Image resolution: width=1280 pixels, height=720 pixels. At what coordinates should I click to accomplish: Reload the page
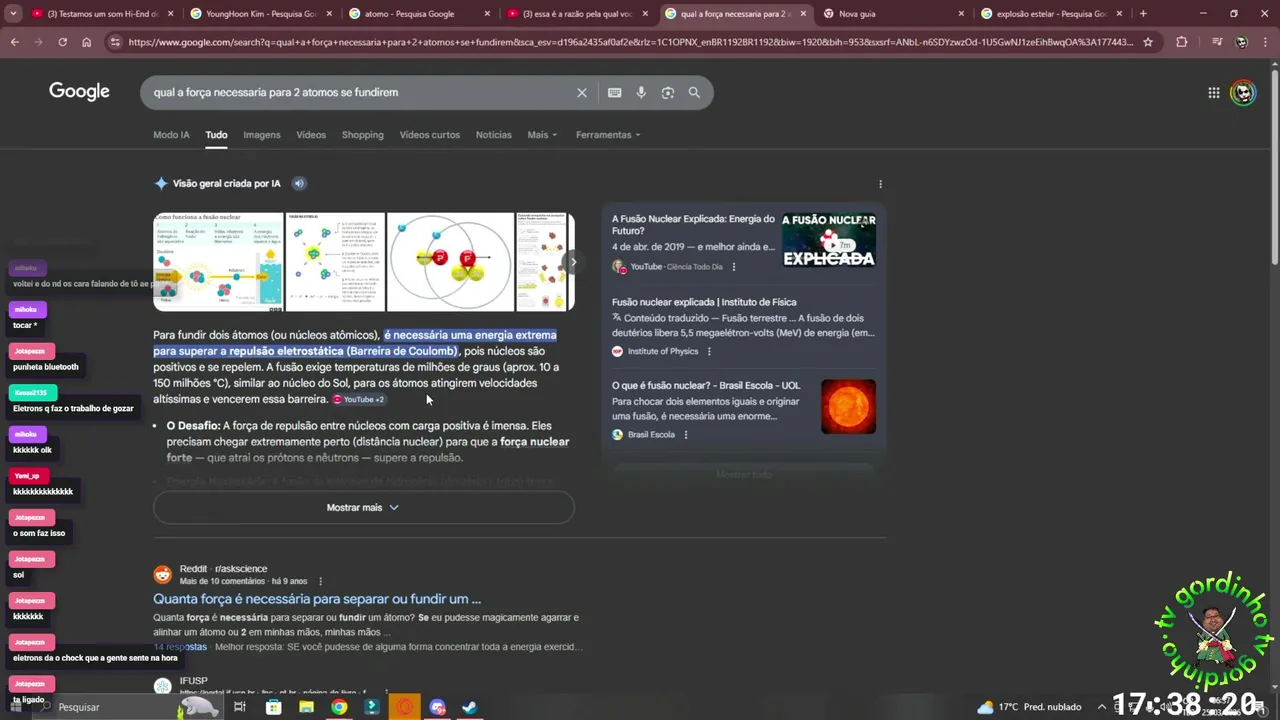point(62,42)
